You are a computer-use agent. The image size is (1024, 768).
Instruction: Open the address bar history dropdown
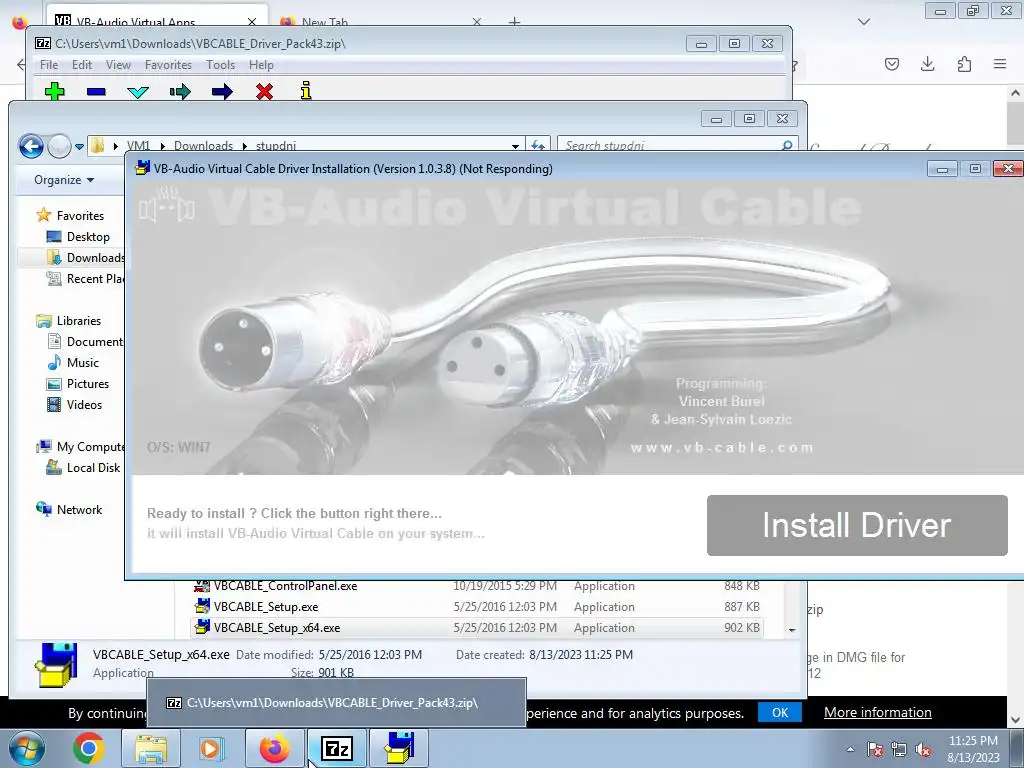point(515,146)
